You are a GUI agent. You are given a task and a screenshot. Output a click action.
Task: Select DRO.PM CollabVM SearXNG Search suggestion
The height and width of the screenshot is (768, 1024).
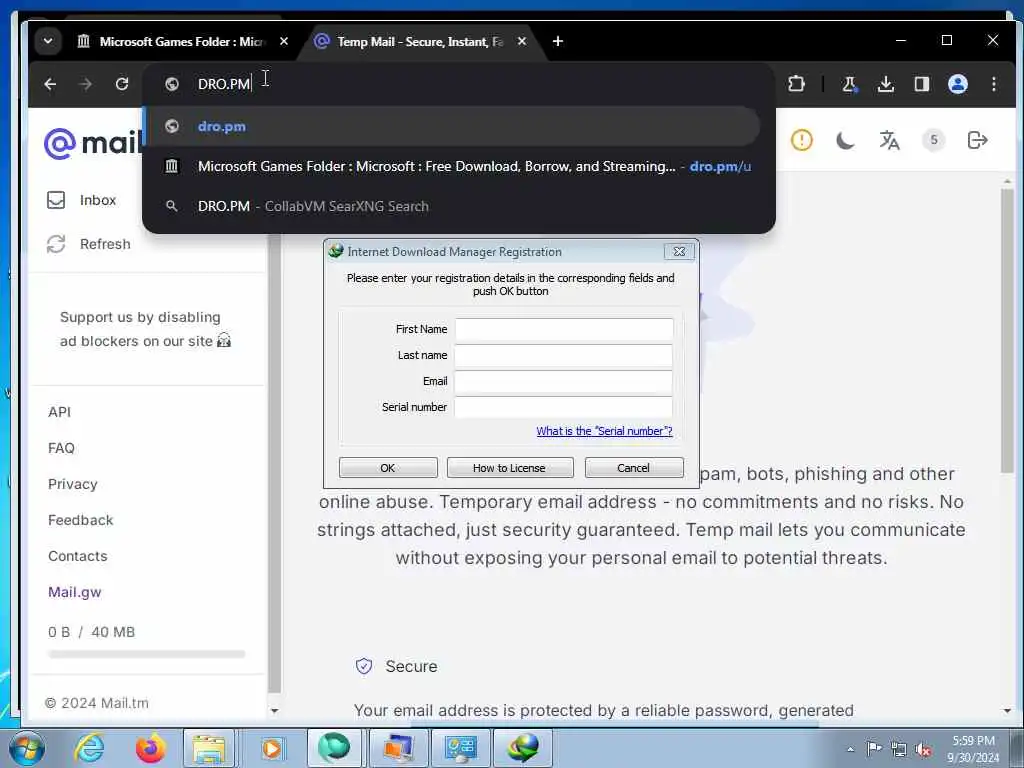(x=453, y=206)
